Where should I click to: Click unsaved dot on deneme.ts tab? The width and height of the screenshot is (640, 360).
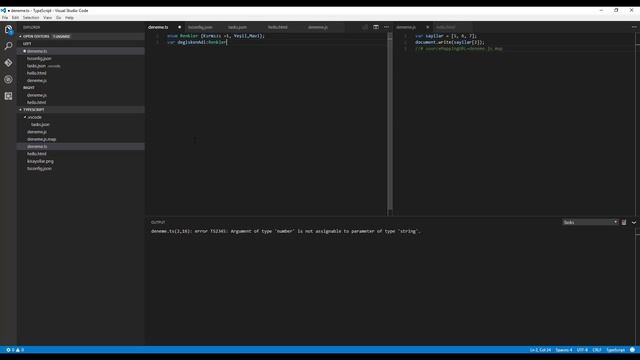pyautogui.click(x=179, y=27)
